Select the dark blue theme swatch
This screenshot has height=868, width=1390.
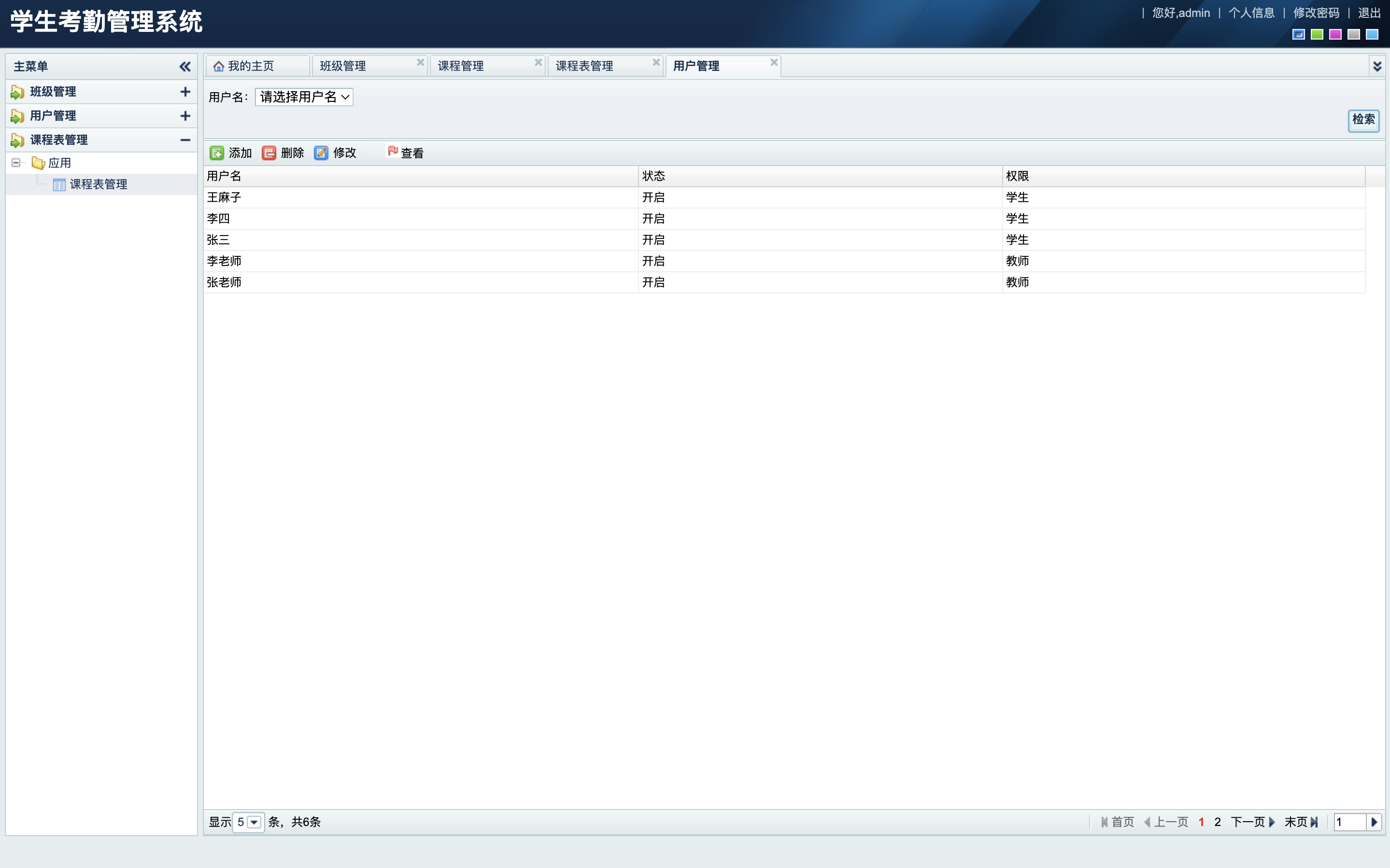pos(1299,34)
